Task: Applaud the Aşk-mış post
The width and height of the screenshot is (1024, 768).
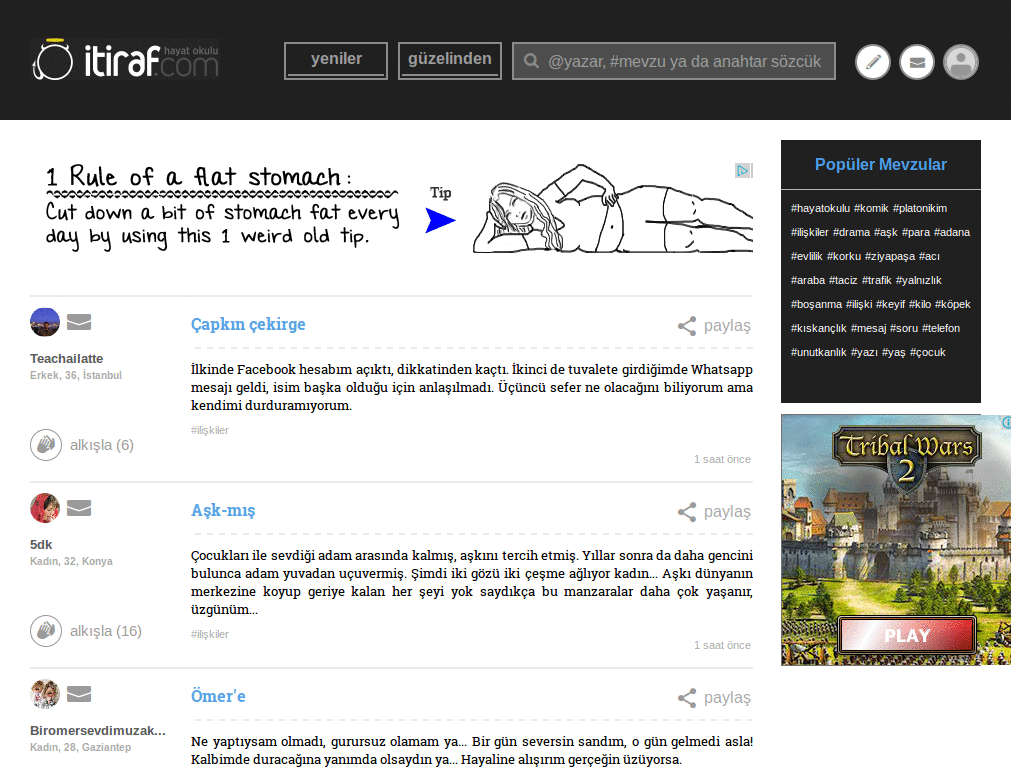Action: (86, 631)
